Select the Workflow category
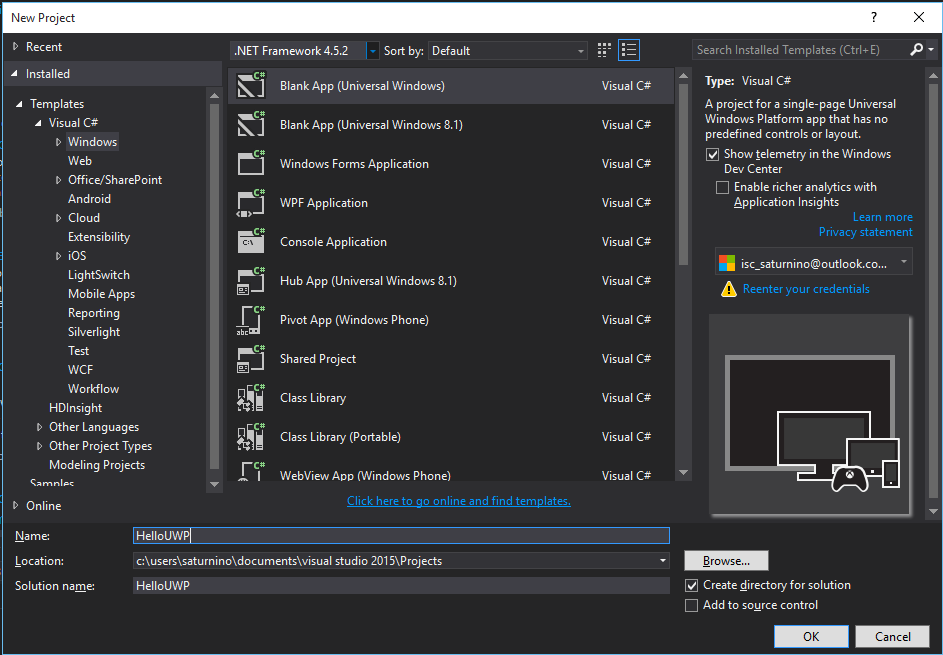 tap(93, 389)
